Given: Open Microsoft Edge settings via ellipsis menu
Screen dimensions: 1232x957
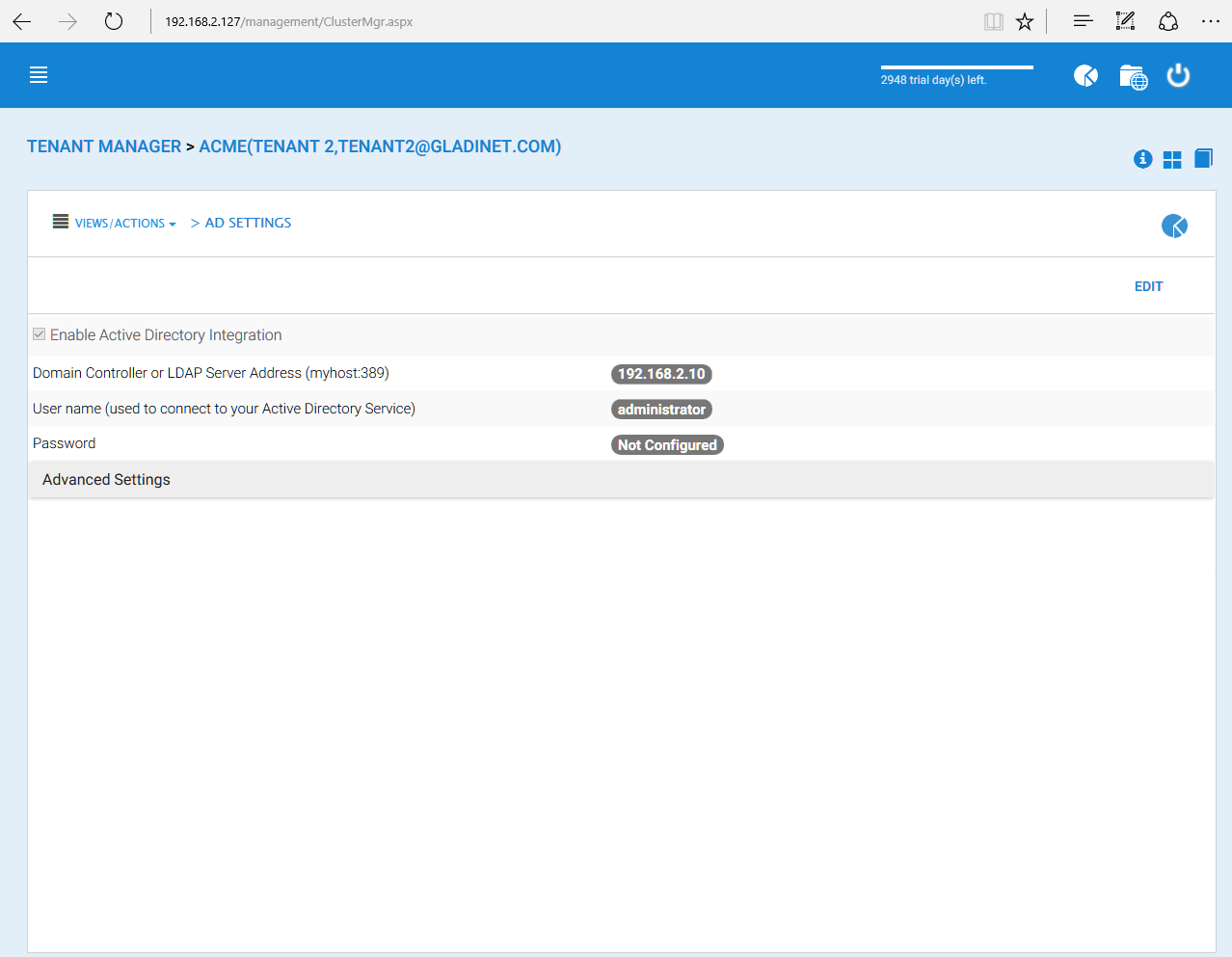Looking at the screenshot, I should point(1210,20).
